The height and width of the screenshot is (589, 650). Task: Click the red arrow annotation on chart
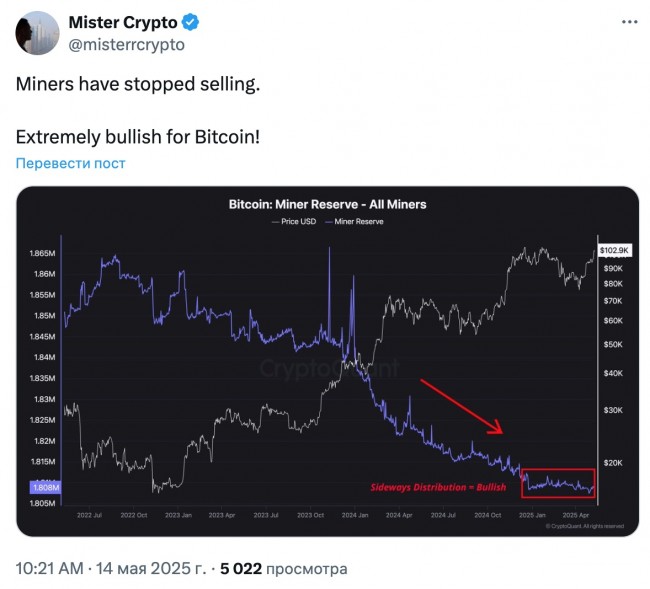tap(461, 406)
